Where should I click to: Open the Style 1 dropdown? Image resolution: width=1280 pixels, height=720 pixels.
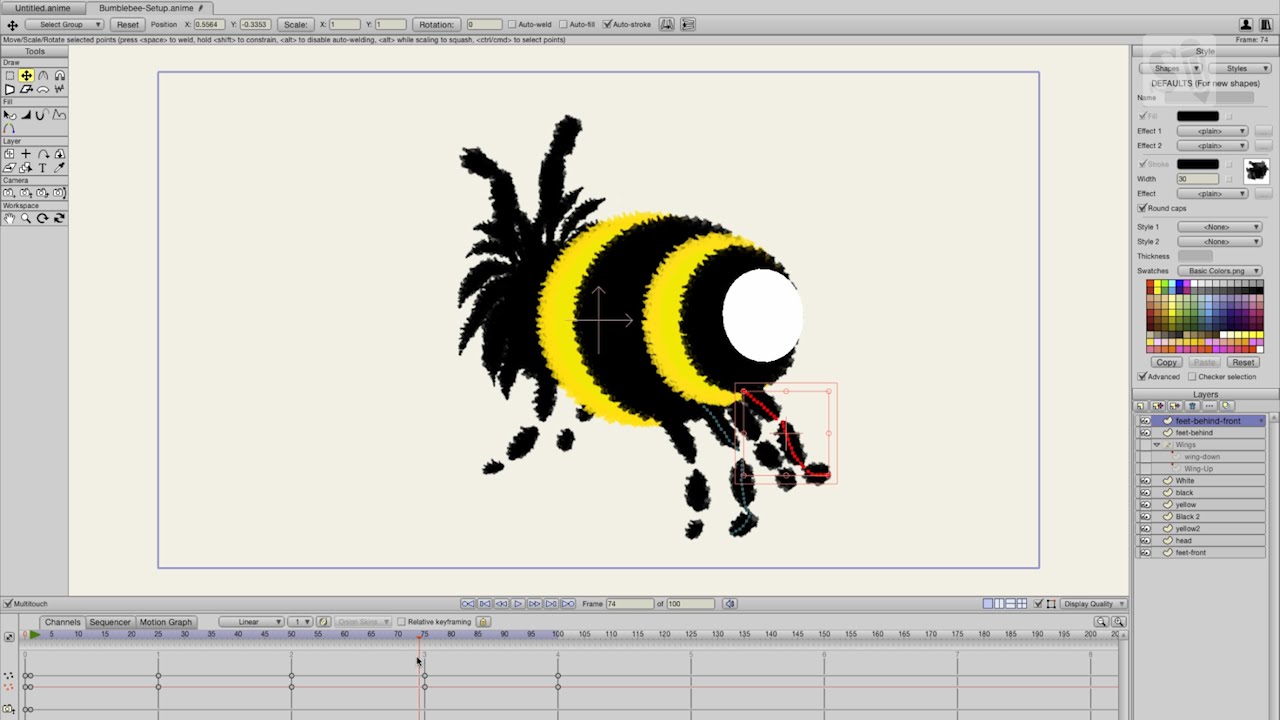(1220, 227)
